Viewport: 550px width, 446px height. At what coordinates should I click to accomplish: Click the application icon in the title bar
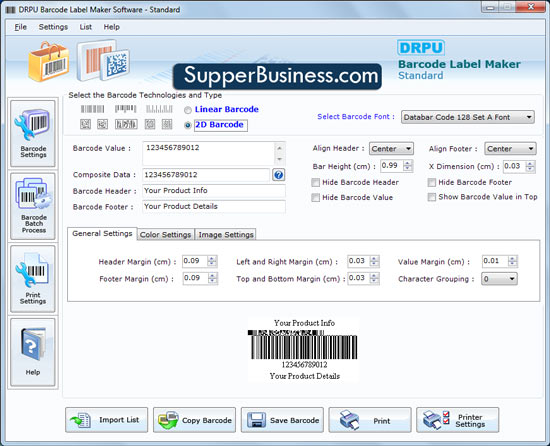tap(11, 10)
